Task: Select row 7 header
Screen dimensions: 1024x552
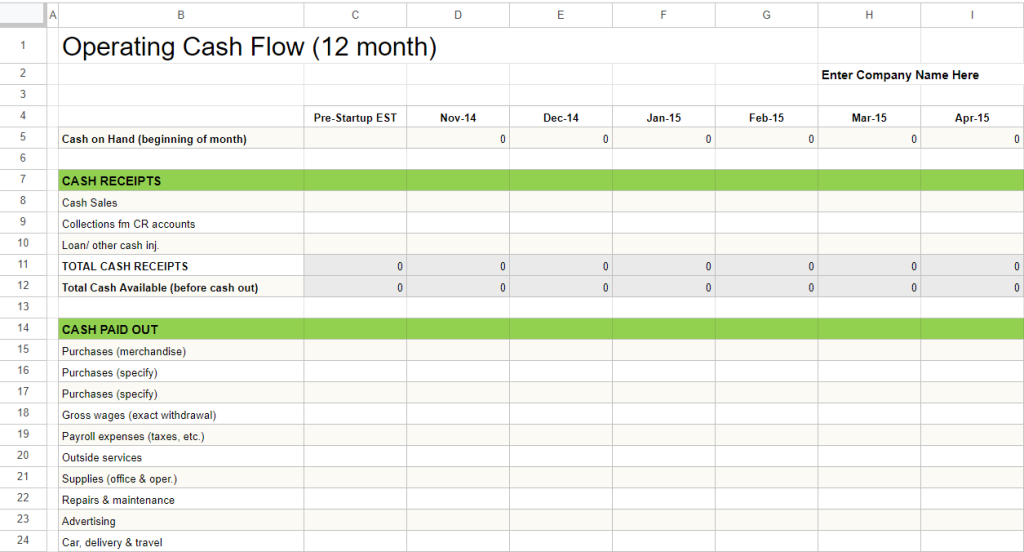Action: tap(23, 180)
